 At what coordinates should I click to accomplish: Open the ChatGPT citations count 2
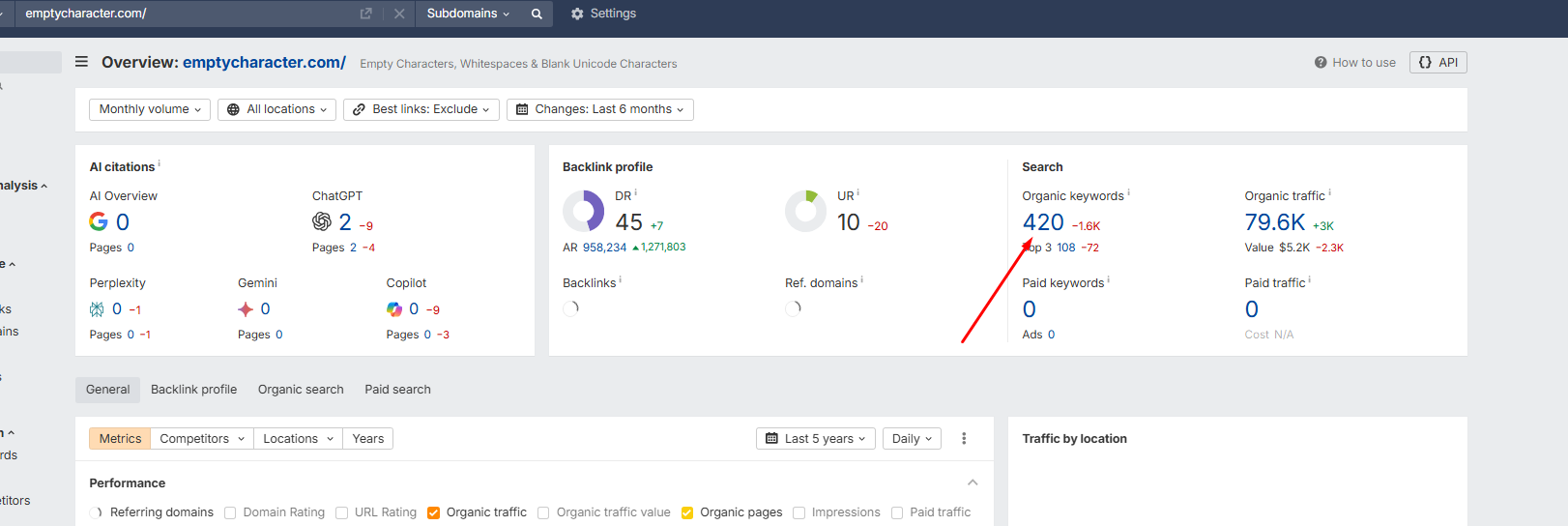pyautogui.click(x=345, y=222)
